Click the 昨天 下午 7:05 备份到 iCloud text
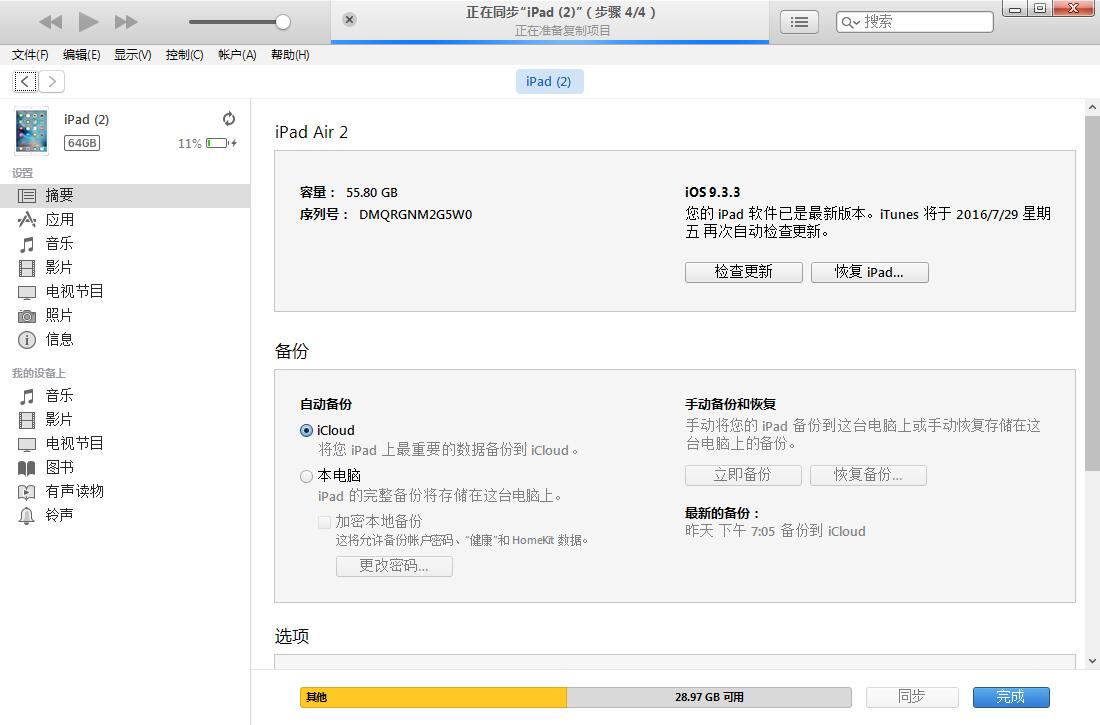The image size is (1100, 725). (775, 531)
